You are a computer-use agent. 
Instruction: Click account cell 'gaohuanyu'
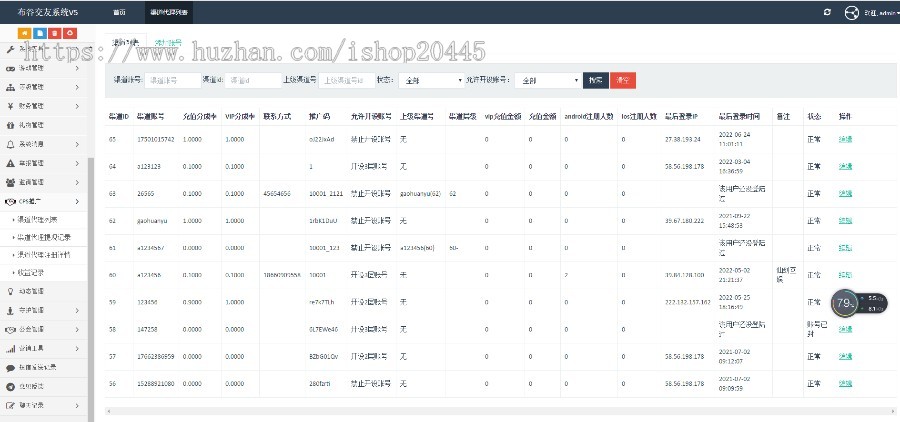point(152,220)
